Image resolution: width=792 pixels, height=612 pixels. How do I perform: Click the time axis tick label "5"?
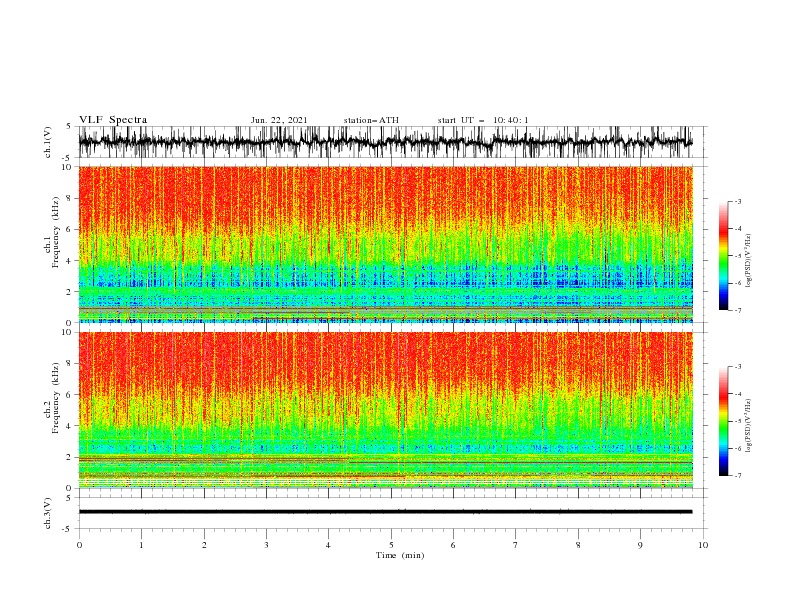click(391, 545)
